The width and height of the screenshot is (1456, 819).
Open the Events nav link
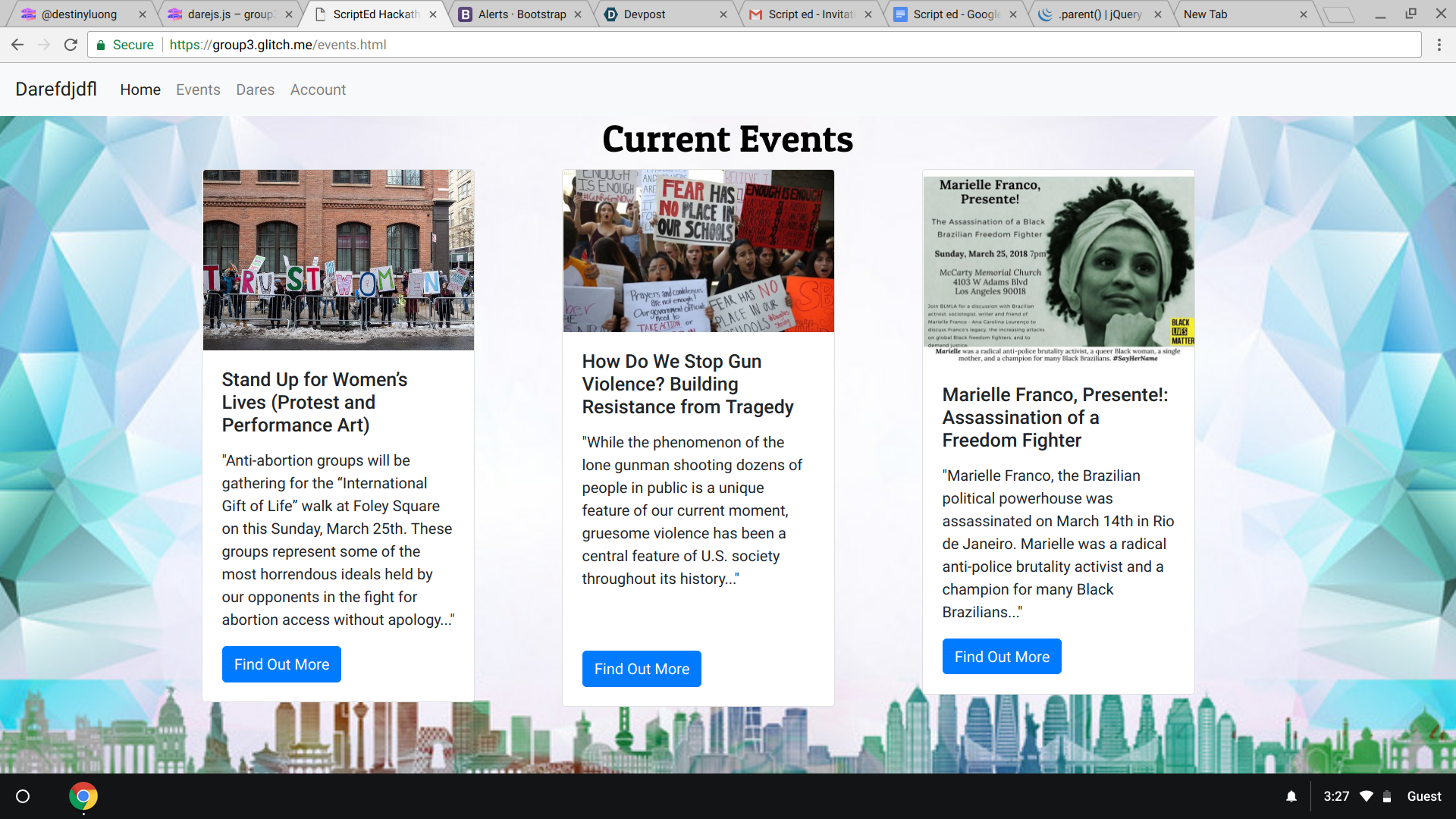[x=198, y=89]
